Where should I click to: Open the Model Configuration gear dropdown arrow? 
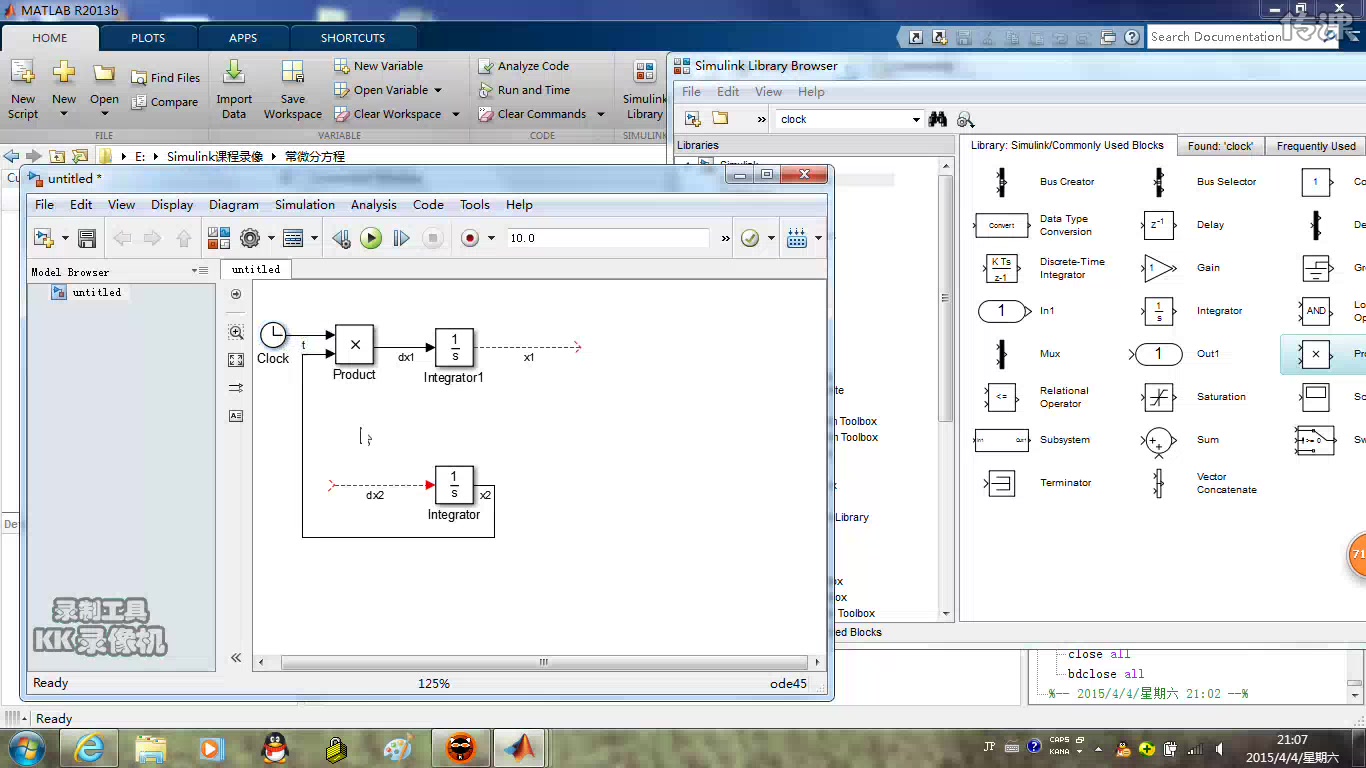[271, 238]
